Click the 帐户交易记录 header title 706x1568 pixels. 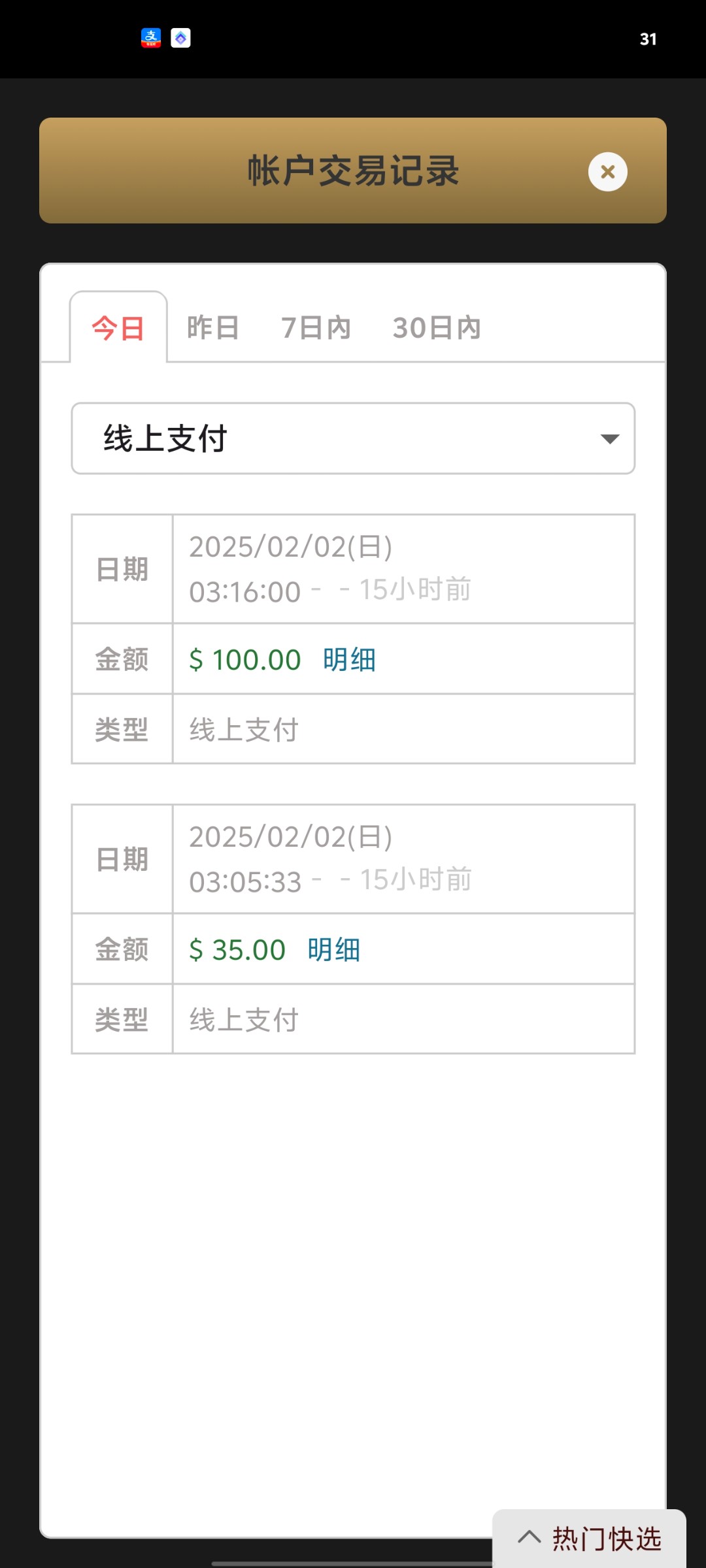pos(353,171)
